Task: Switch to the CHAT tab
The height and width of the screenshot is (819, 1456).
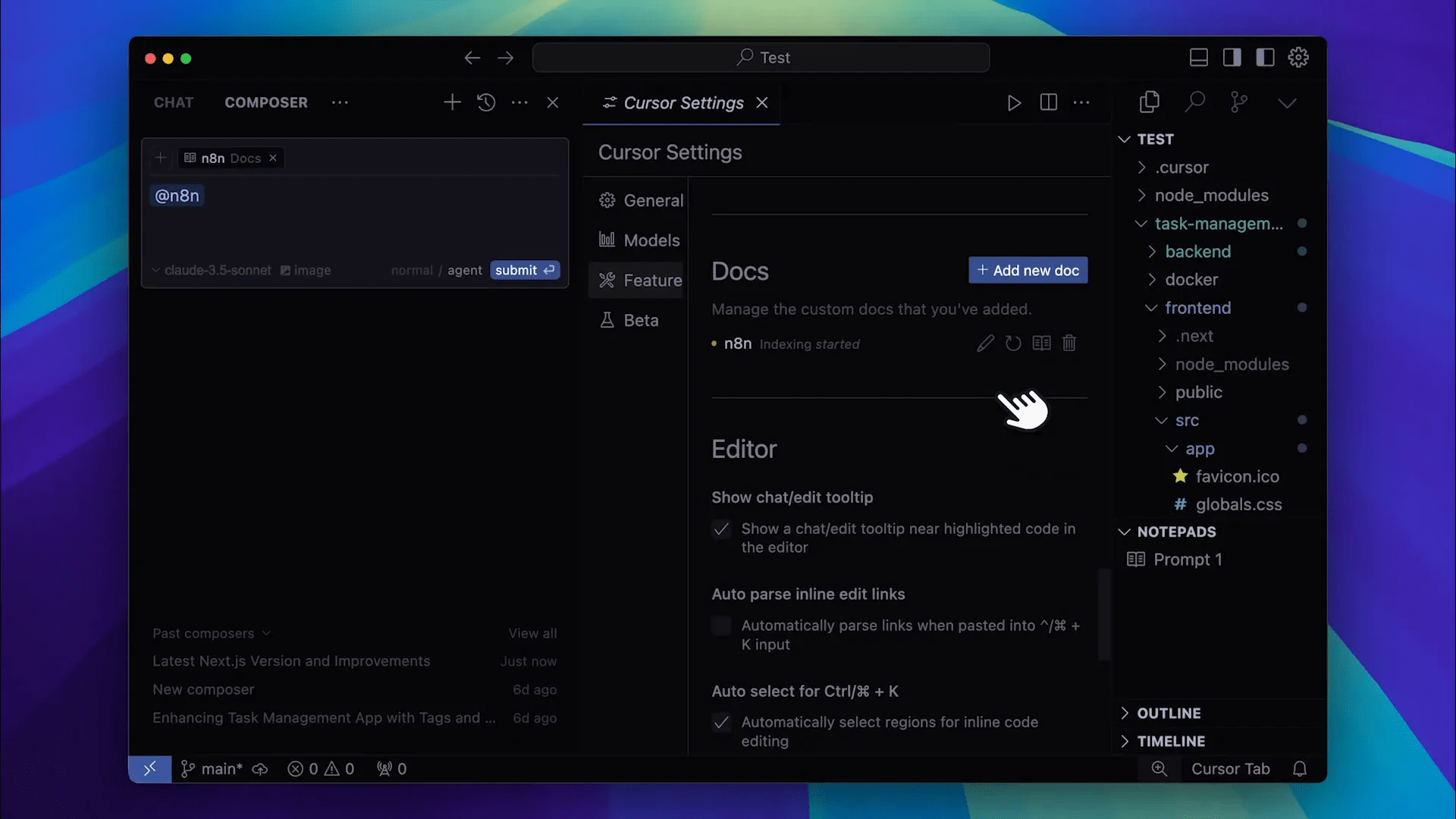Action: click(174, 102)
